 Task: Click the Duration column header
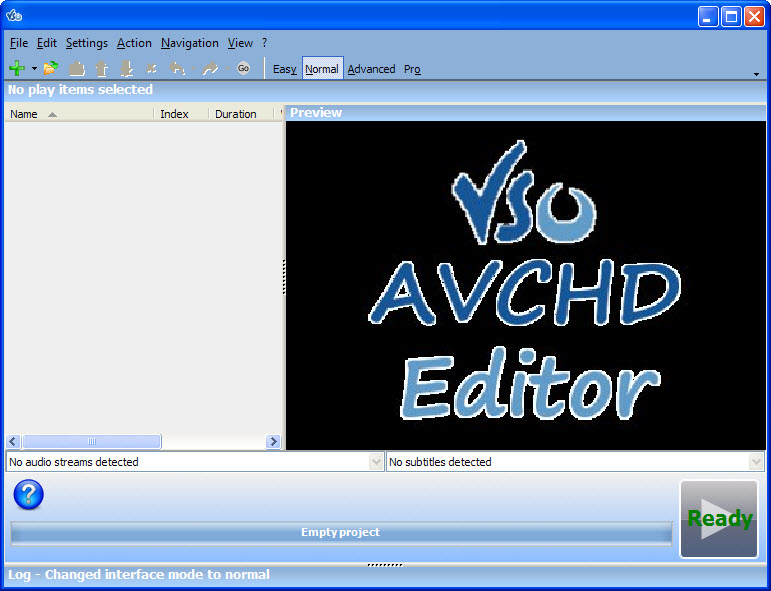pyautogui.click(x=240, y=114)
